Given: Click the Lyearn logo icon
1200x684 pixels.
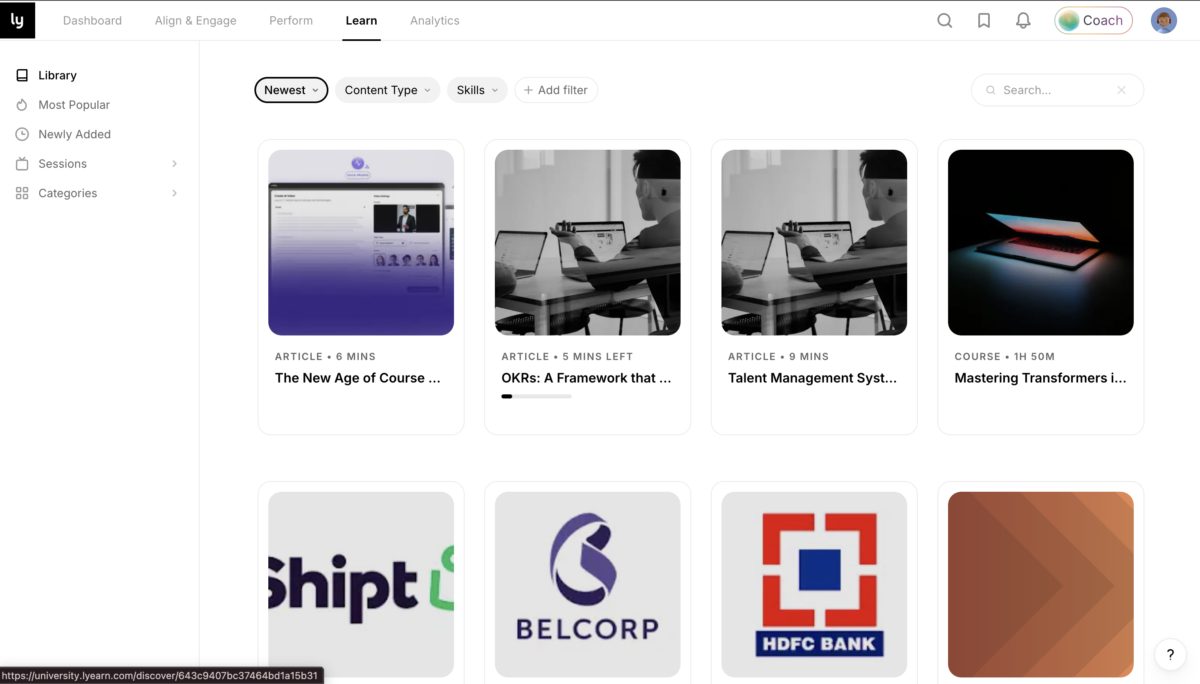Looking at the screenshot, I should pyautogui.click(x=17, y=20).
